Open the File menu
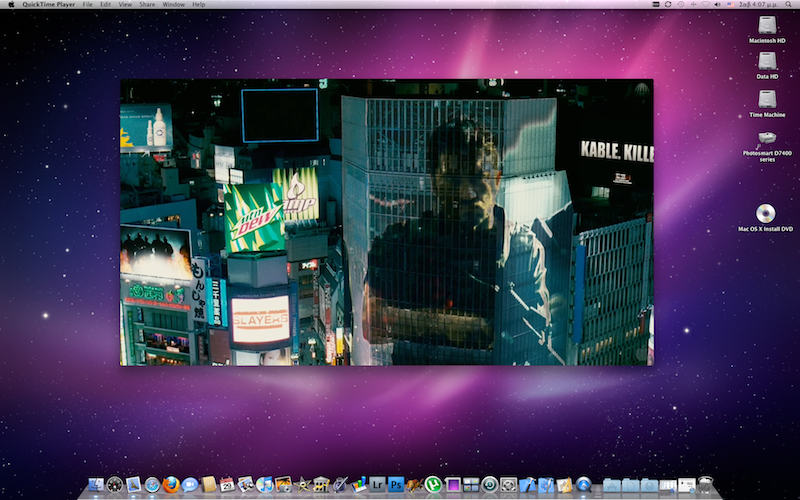This screenshot has height=500, width=800. point(88,4)
